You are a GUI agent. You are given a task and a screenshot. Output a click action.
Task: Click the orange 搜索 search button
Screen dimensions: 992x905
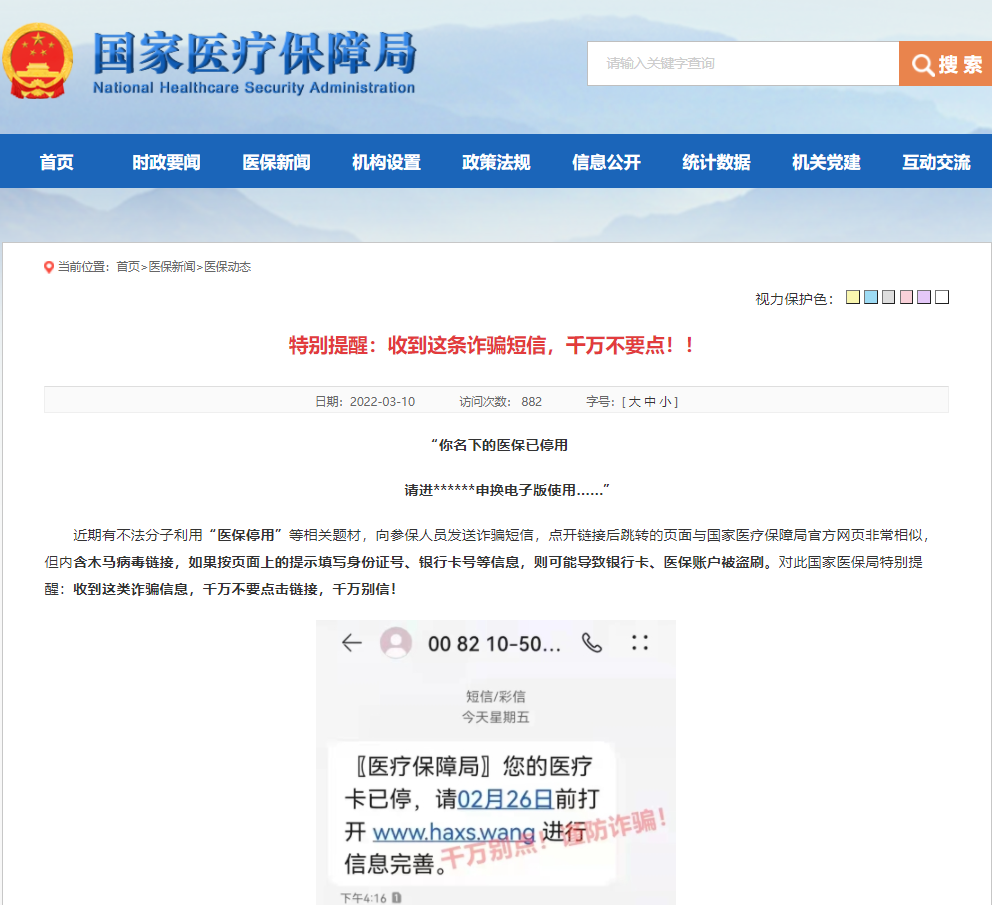click(x=945, y=64)
